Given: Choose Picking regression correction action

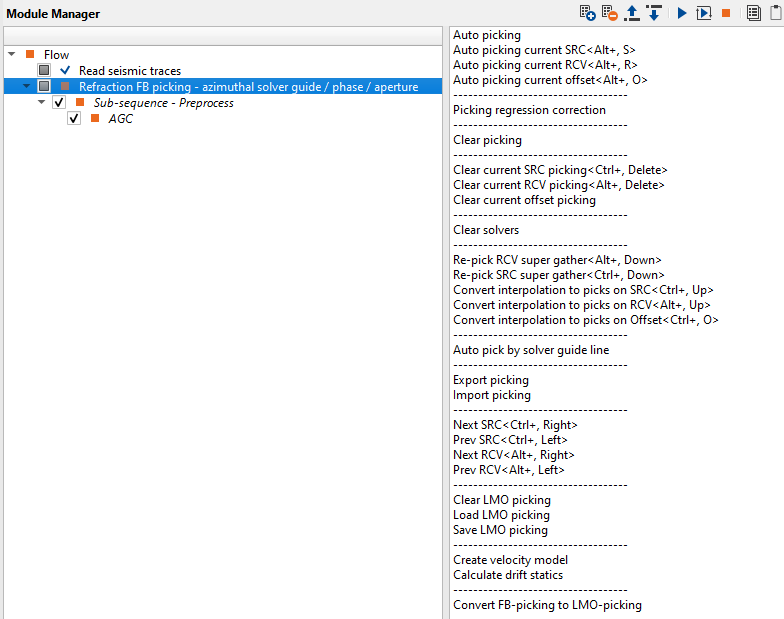Looking at the screenshot, I should point(529,110).
